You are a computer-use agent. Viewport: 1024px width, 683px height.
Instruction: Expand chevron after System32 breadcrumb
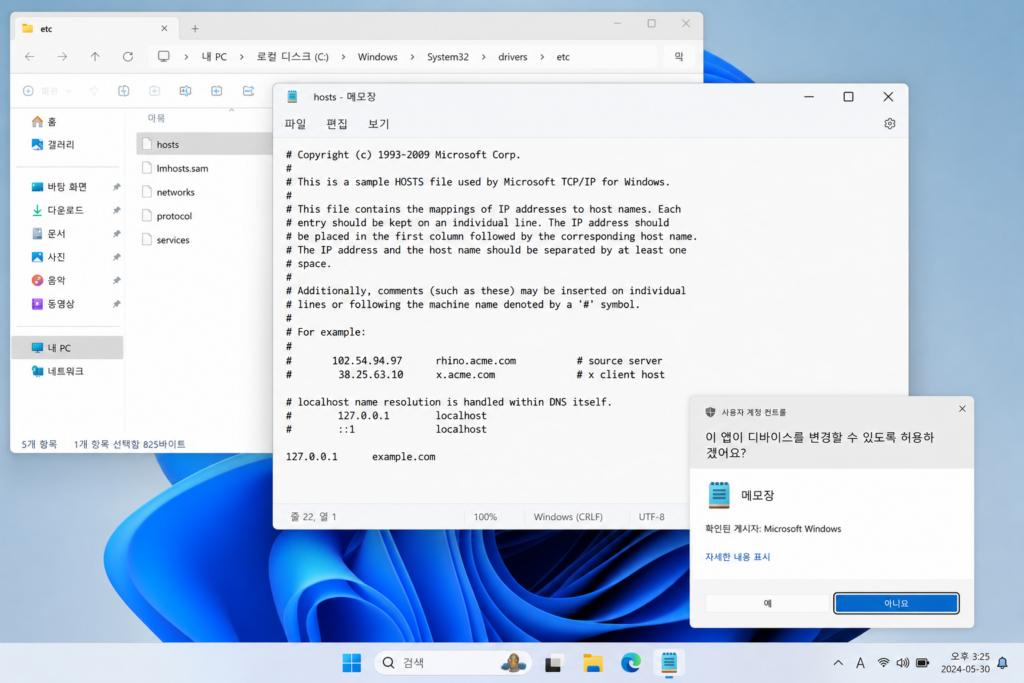(483, 57)
